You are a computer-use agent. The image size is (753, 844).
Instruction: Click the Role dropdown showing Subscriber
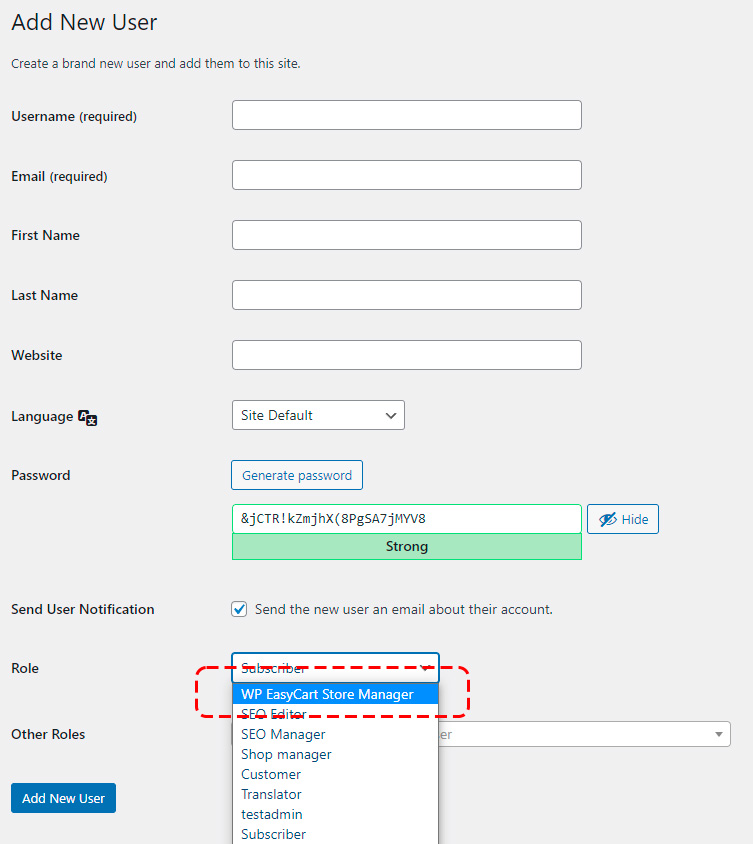[x=335, y=667]
